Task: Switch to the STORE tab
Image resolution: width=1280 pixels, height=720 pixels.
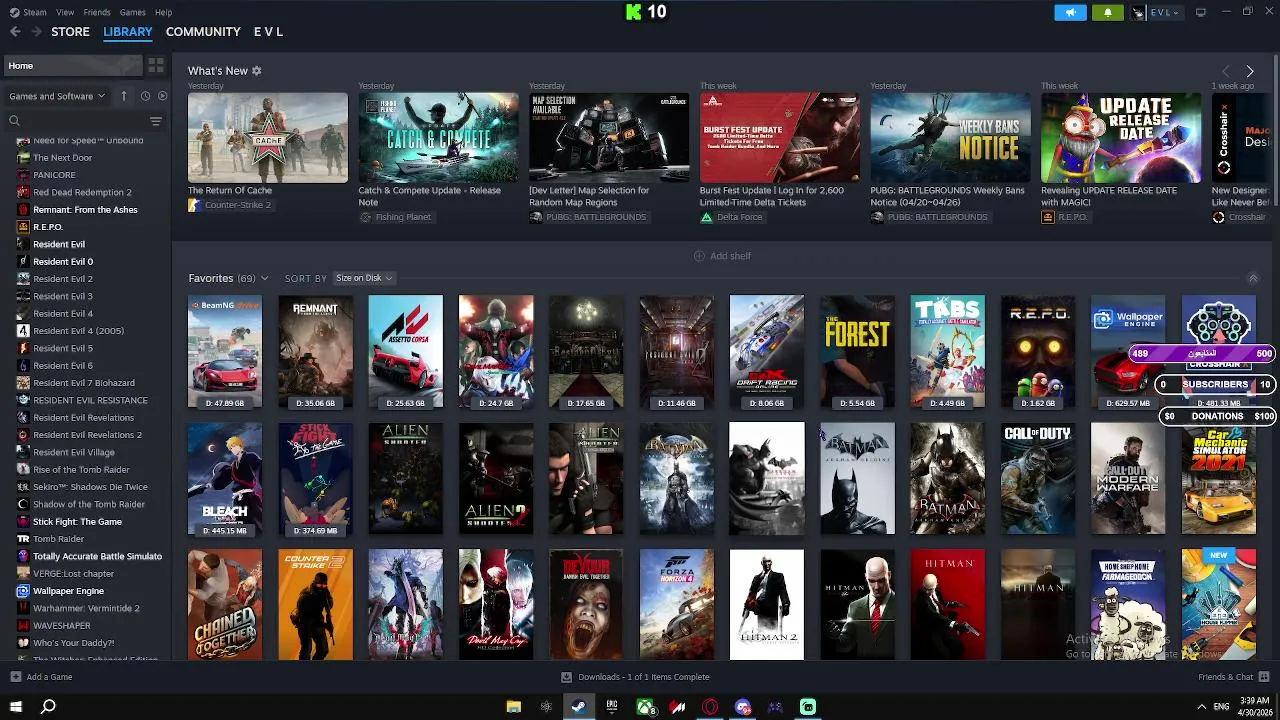Action: coord(71,32)
